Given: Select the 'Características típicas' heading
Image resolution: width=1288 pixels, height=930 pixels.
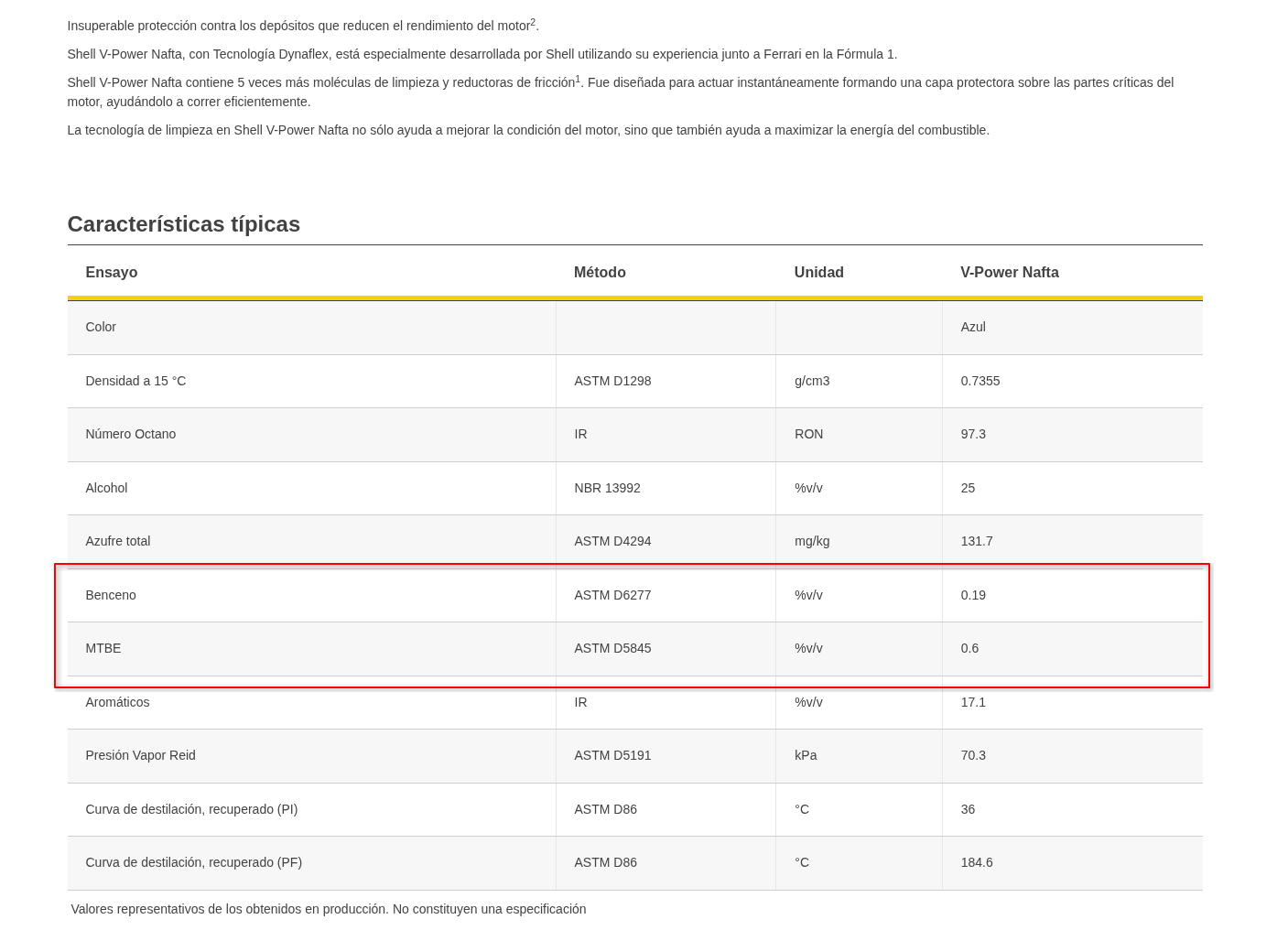Looking at the screenshot, I should tap(184, 224).
